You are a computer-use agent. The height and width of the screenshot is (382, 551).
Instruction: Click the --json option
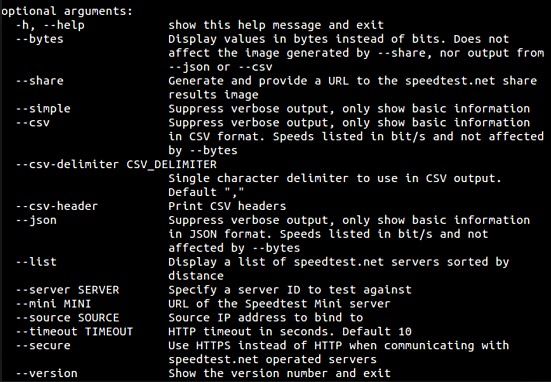point(36,221)
